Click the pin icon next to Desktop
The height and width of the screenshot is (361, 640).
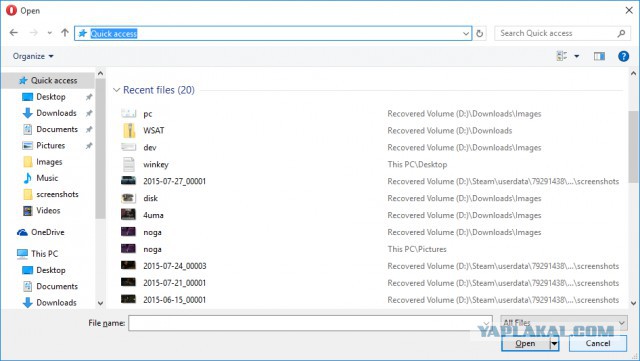(89, 97)
